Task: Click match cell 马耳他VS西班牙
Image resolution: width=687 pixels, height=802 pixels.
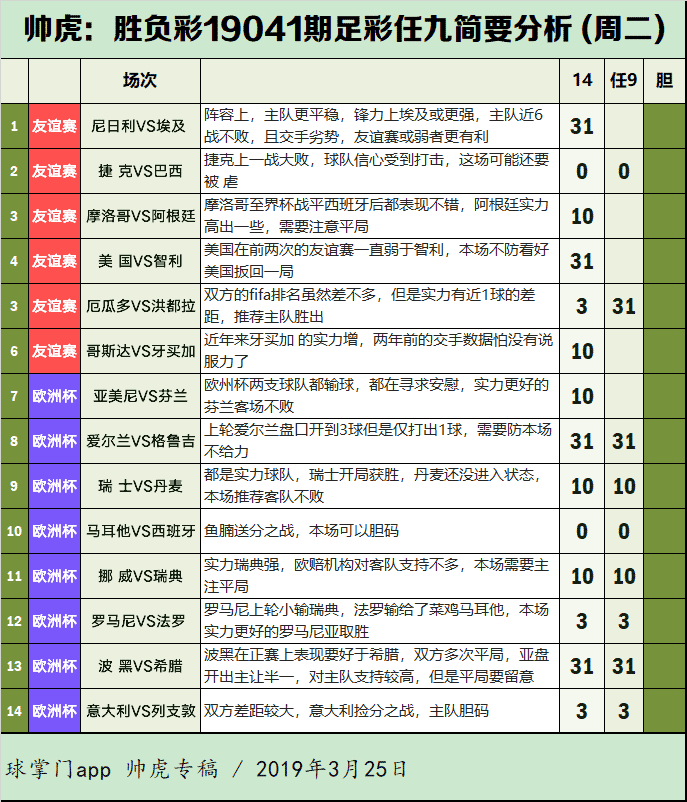Action: coord(140,531)
